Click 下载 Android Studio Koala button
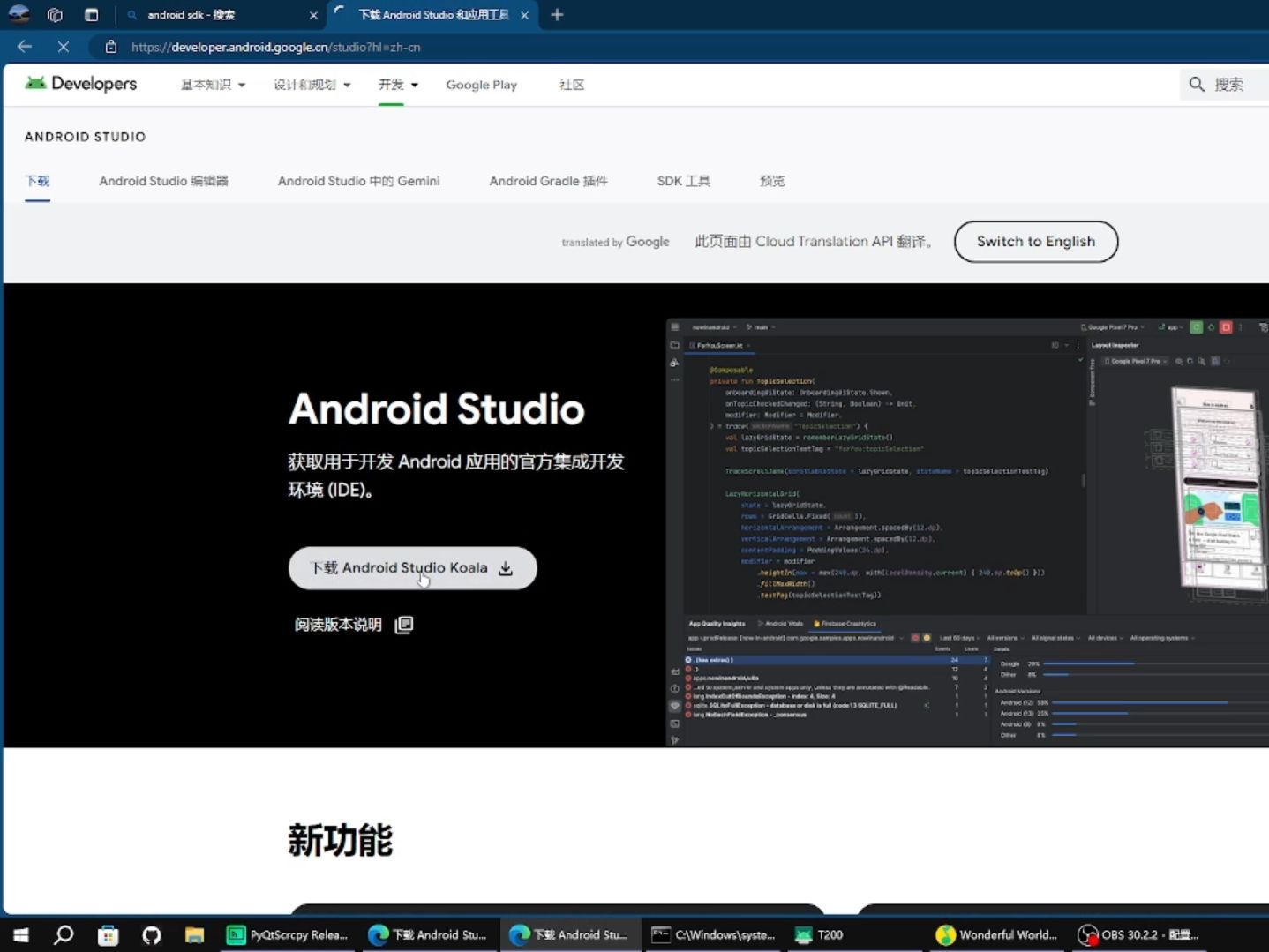Viewport: 1269px width, 952px height. click(x=412, y=568)
